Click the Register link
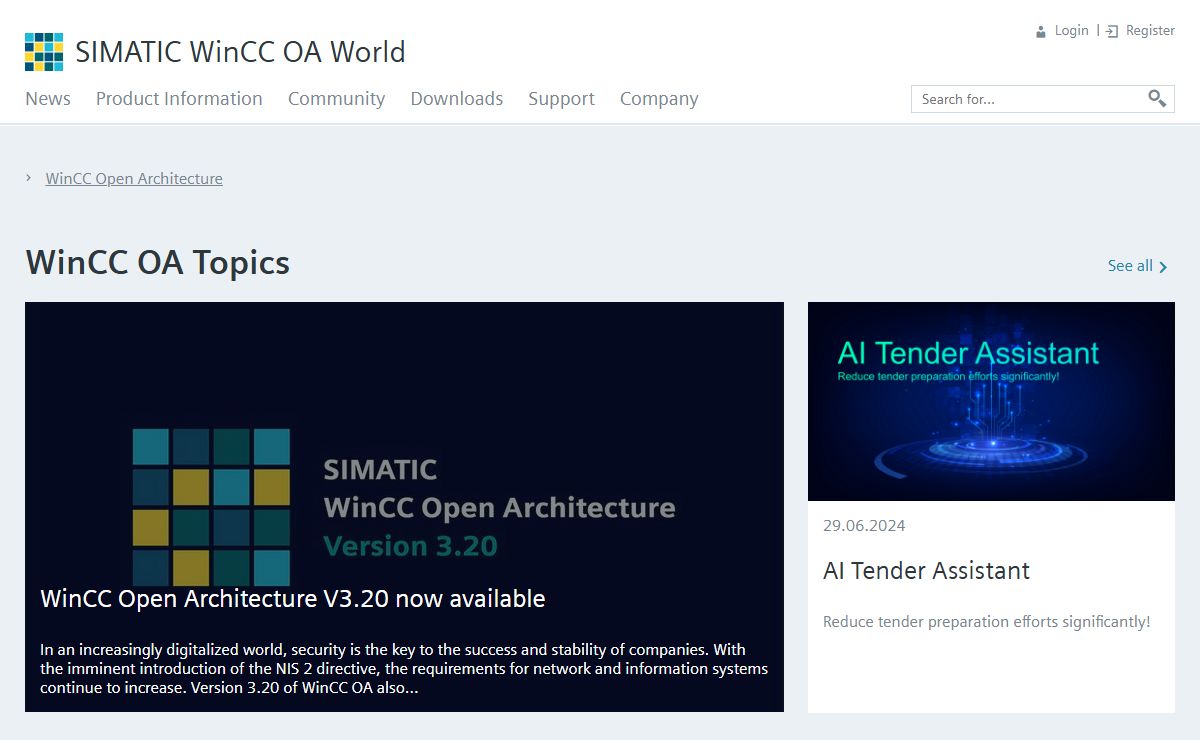1200x740 pixels. click(1150, 31)
